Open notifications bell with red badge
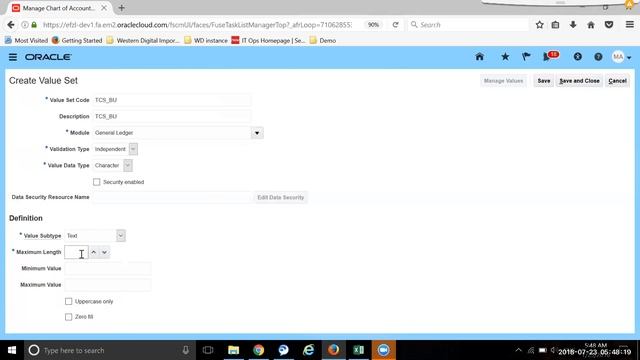 click(550, 56)
